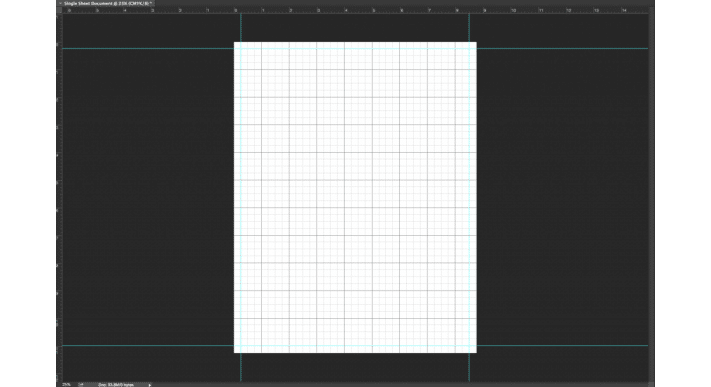Click the 25% zoom level field
The width and height of the screenshot is (711, 387).
[67, 384]
